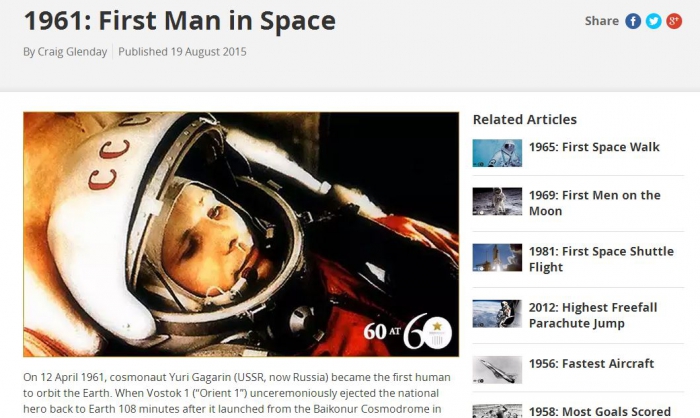Click the Yuri Gagarin main article image
This screenshot has width=700, height=418.
click(241, 234)
